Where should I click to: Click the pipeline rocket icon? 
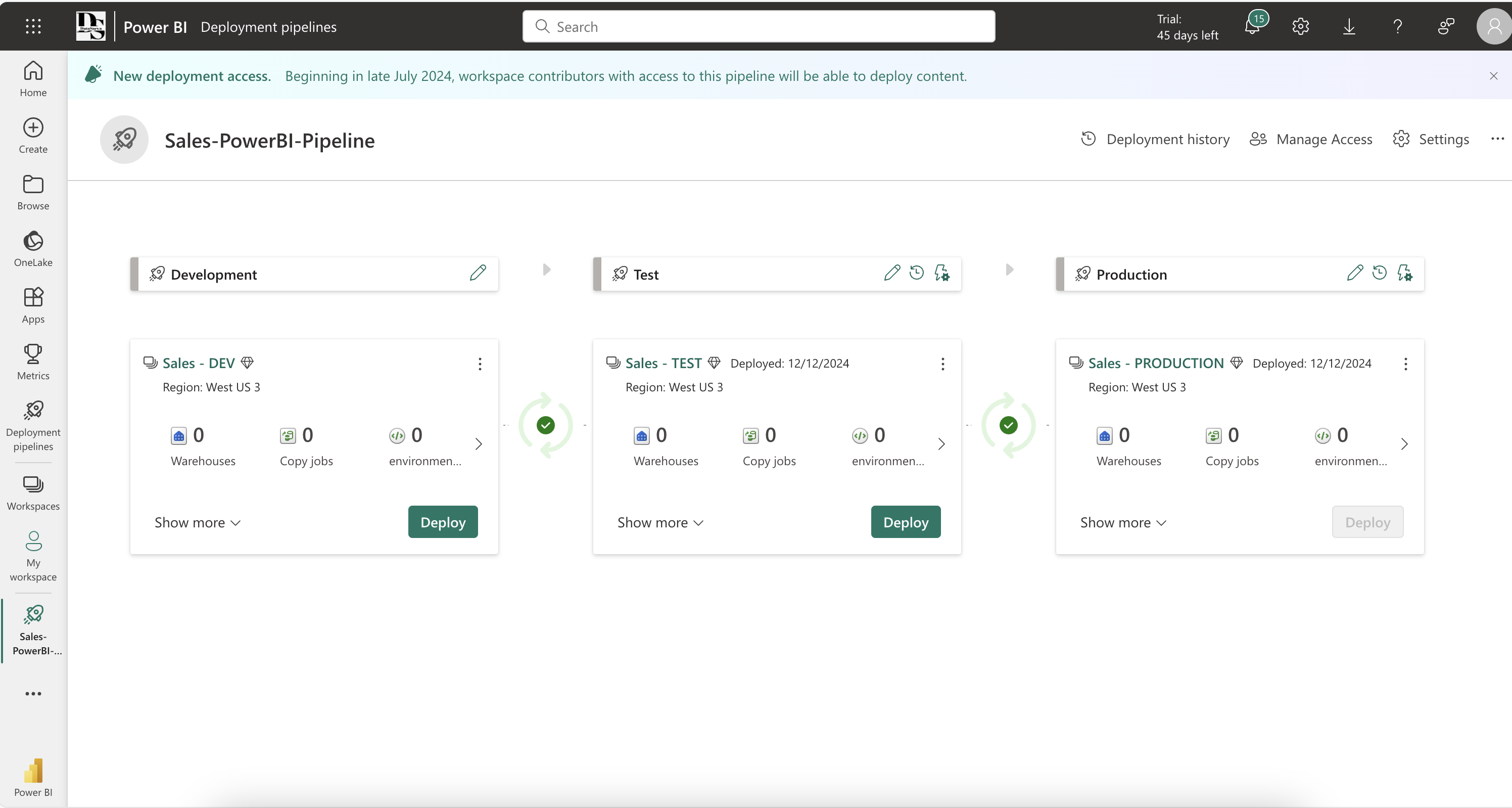coord(124,139)
